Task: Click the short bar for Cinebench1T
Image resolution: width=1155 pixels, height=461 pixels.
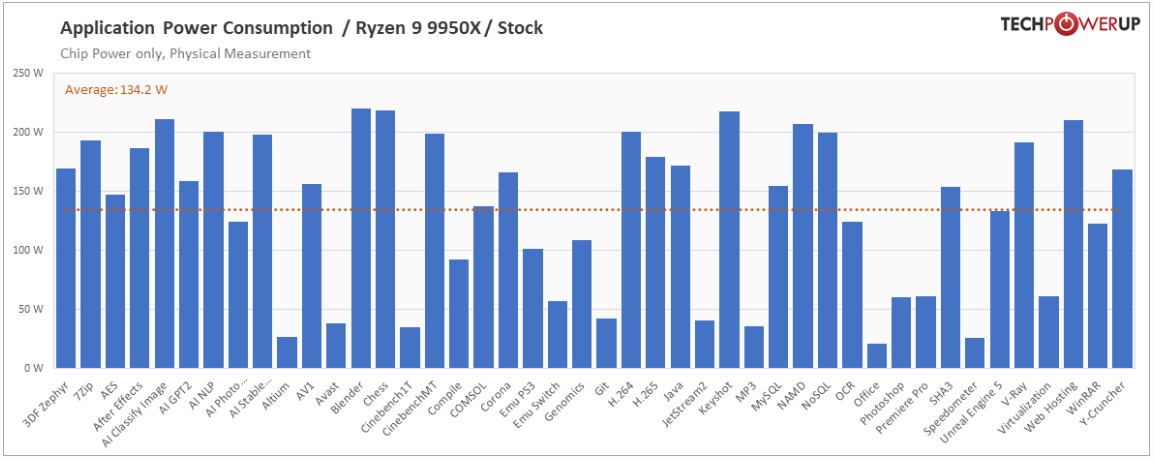Action: click(410, 348)
